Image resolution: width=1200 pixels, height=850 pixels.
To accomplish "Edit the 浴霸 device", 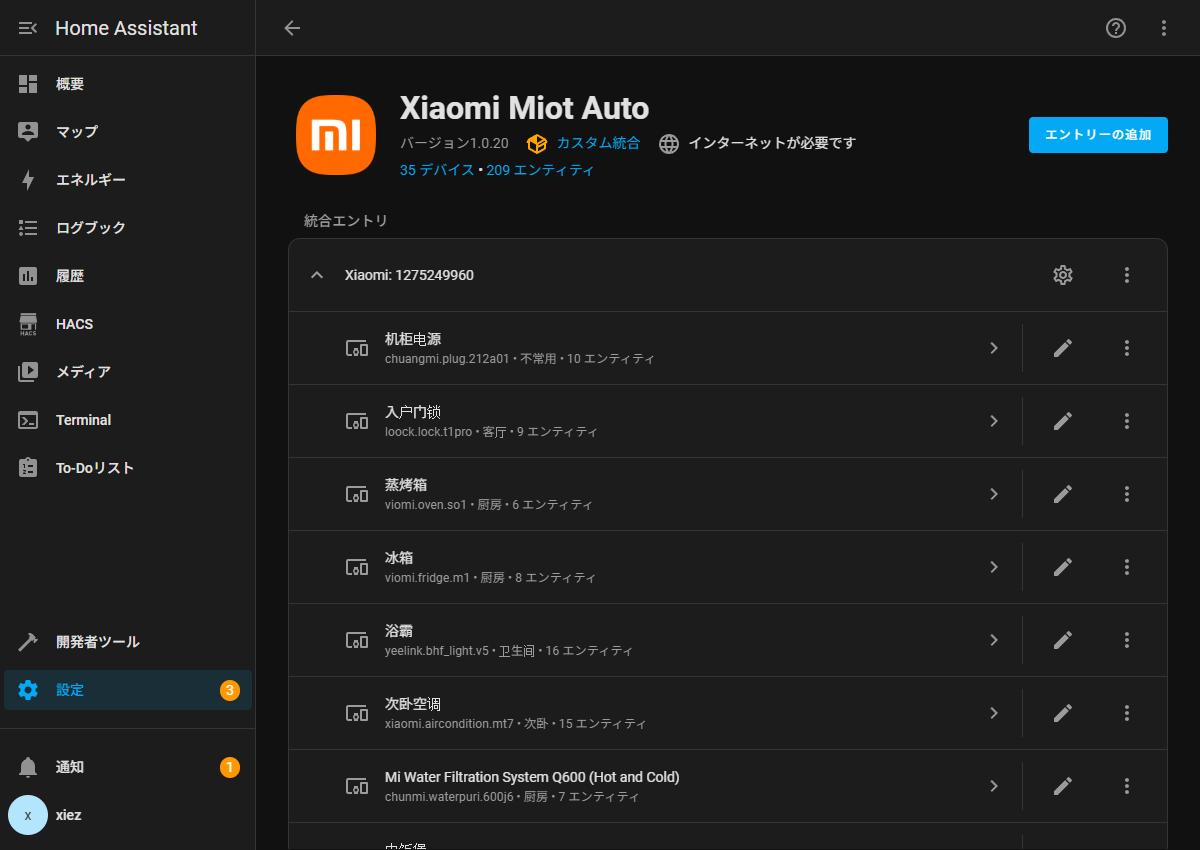I will [x=1063, y=640].
